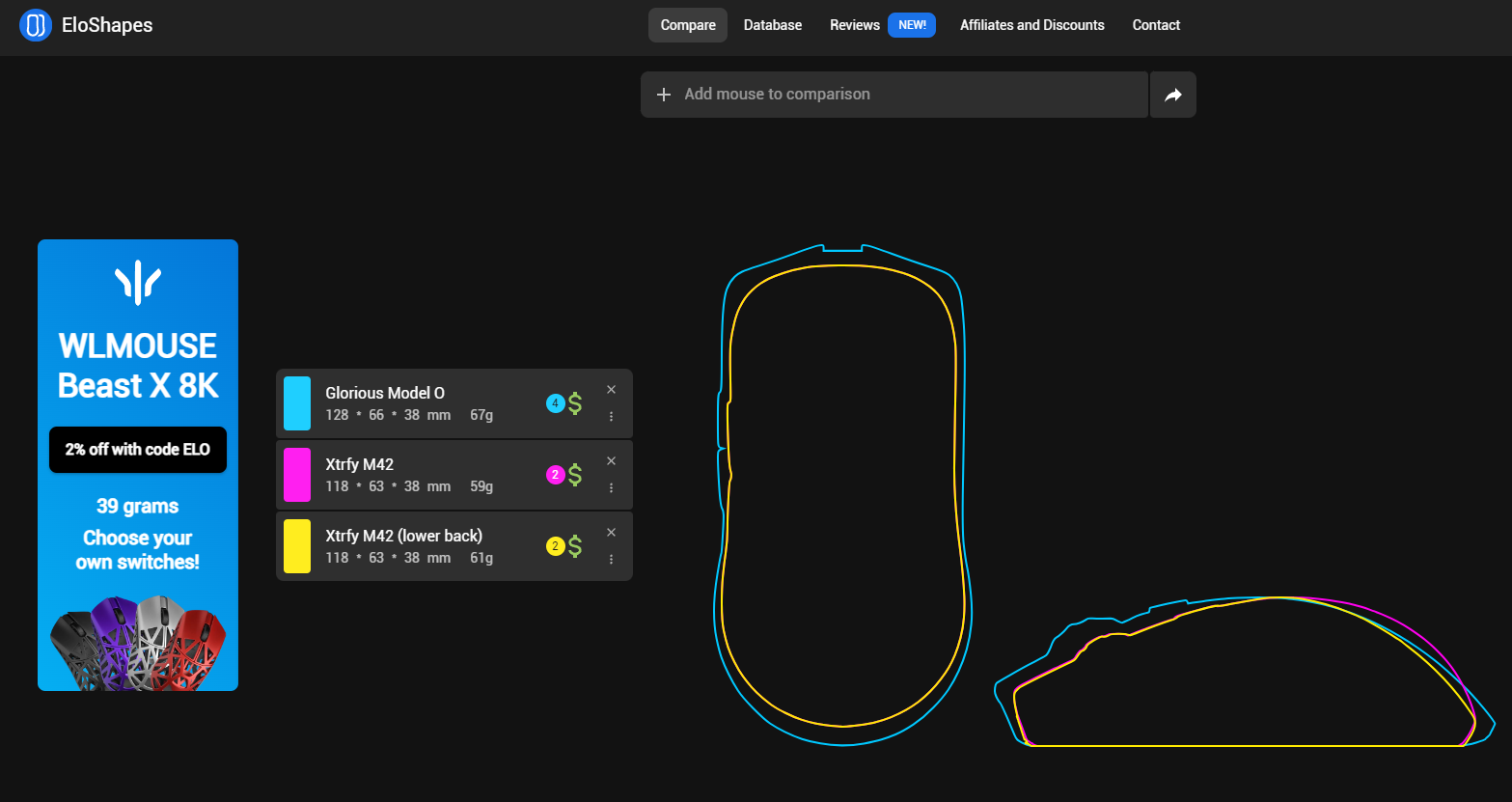Click the 67g weight of Glorious Model O
This screenshot has height=802, width=1512.
tap(481, 415)
